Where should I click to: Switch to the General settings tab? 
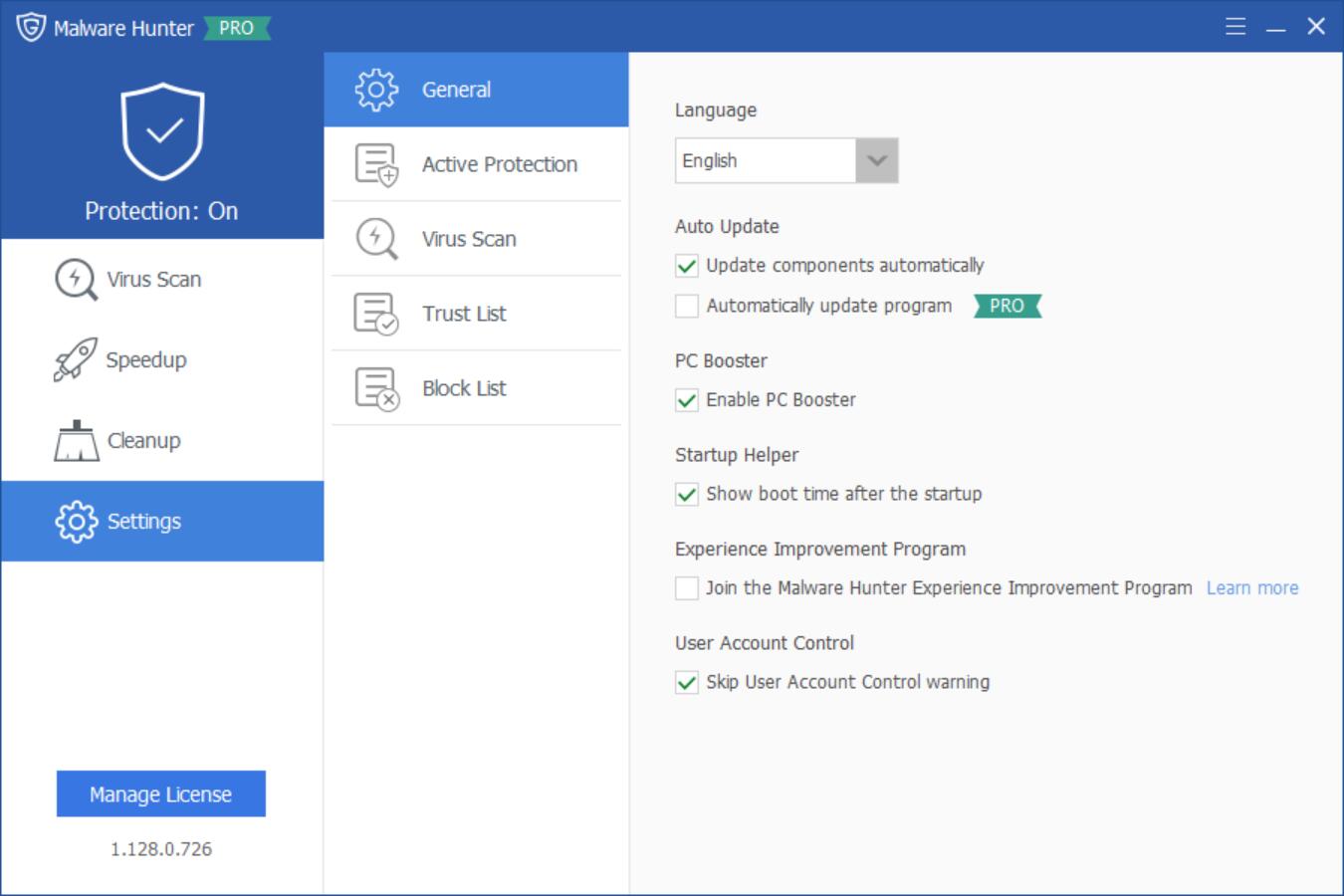pyautogui.click(x=457, y=89)
